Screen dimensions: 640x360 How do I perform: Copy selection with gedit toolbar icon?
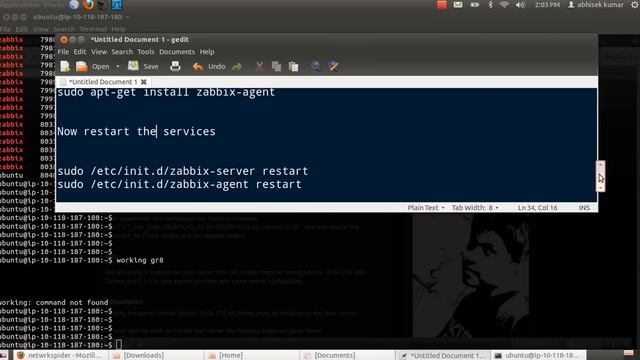click(276, 66)
